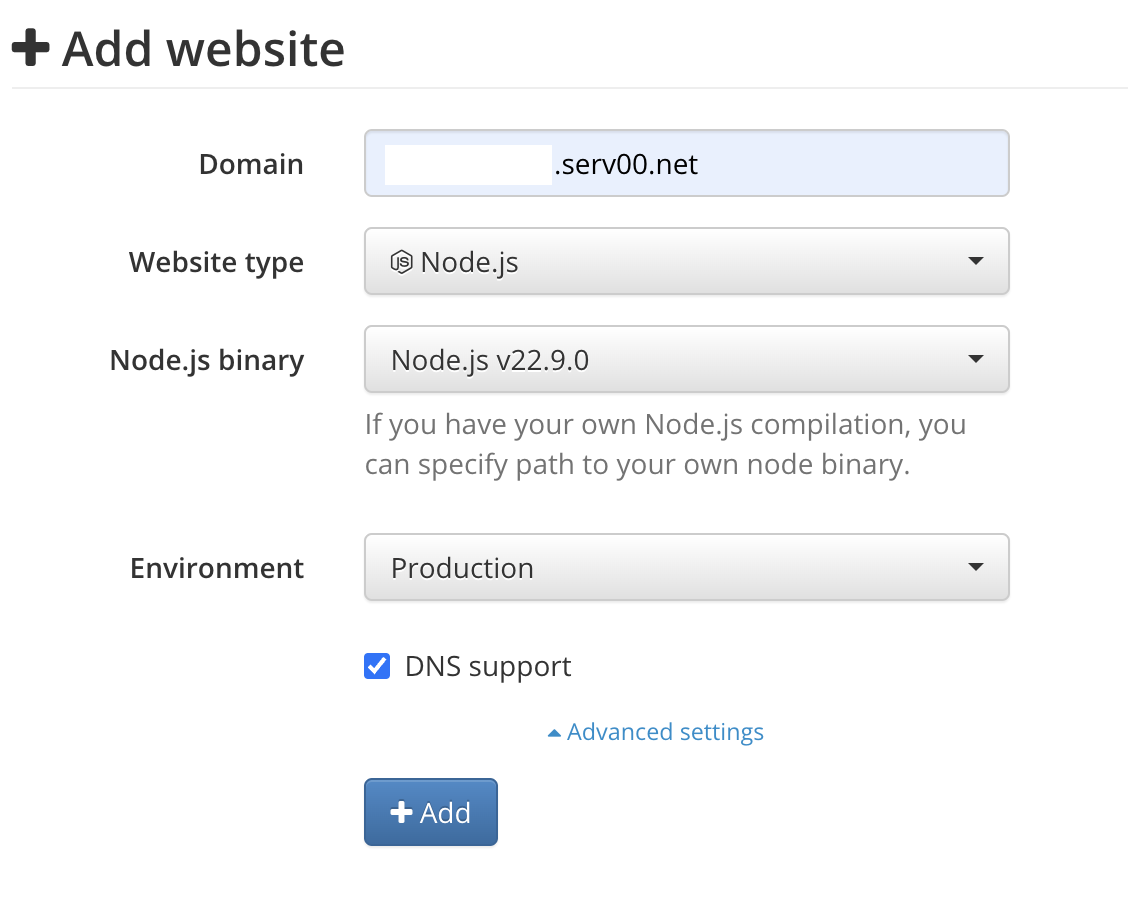
Task: Click the Website type label
Action: pyautogui.click(x=217, y=263)
